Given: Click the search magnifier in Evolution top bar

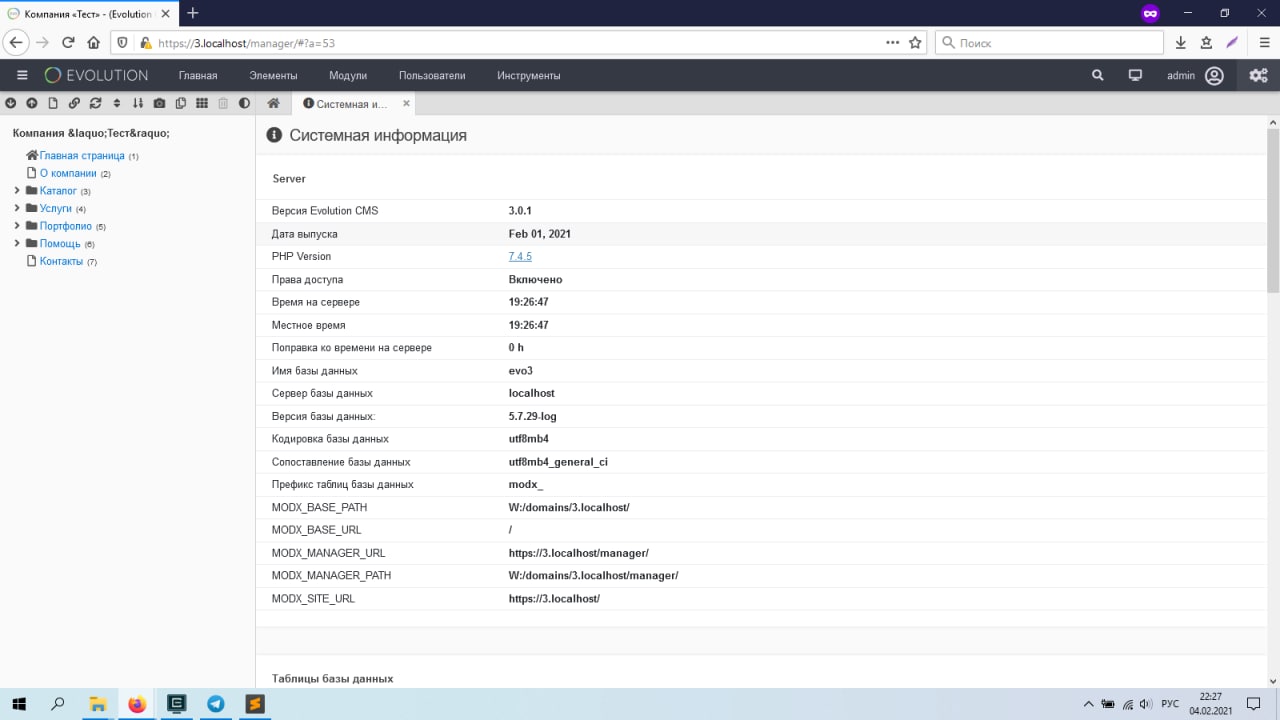Looking at the screenshot, I should [x=1098, y=75].
